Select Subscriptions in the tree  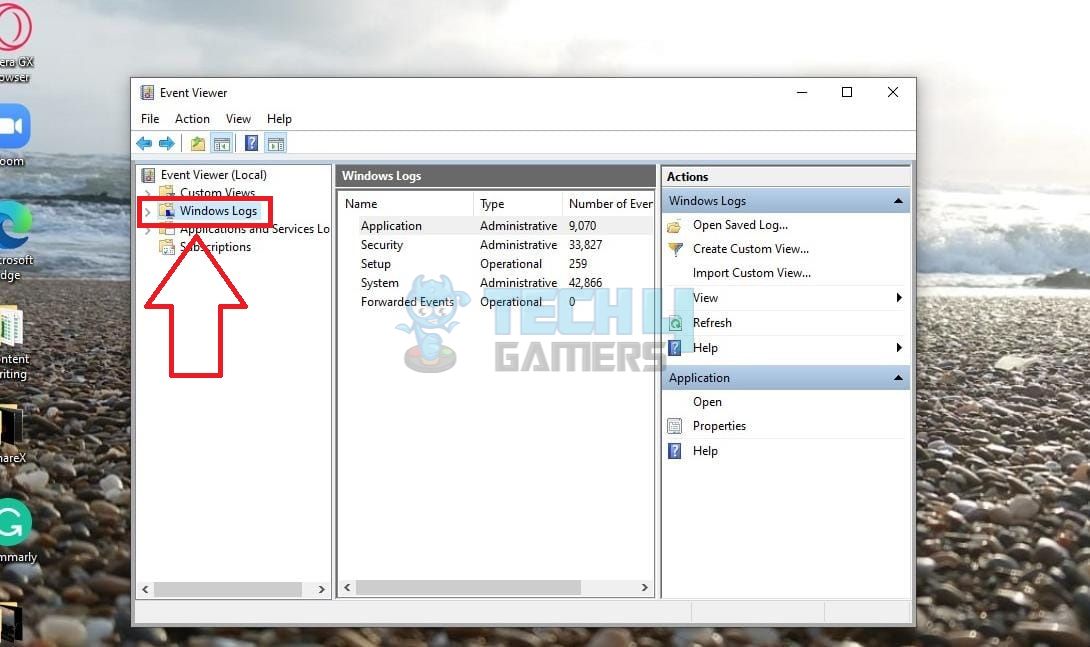pos(215,247)
